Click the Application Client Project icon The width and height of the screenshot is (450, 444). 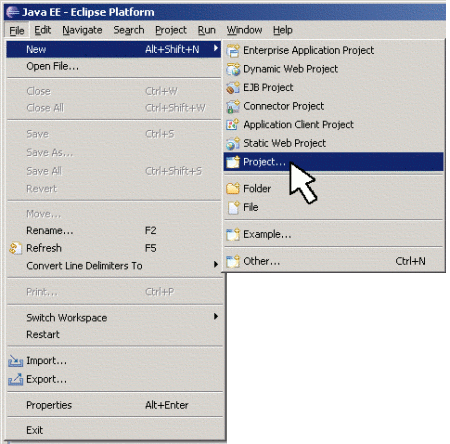[233, 125]
